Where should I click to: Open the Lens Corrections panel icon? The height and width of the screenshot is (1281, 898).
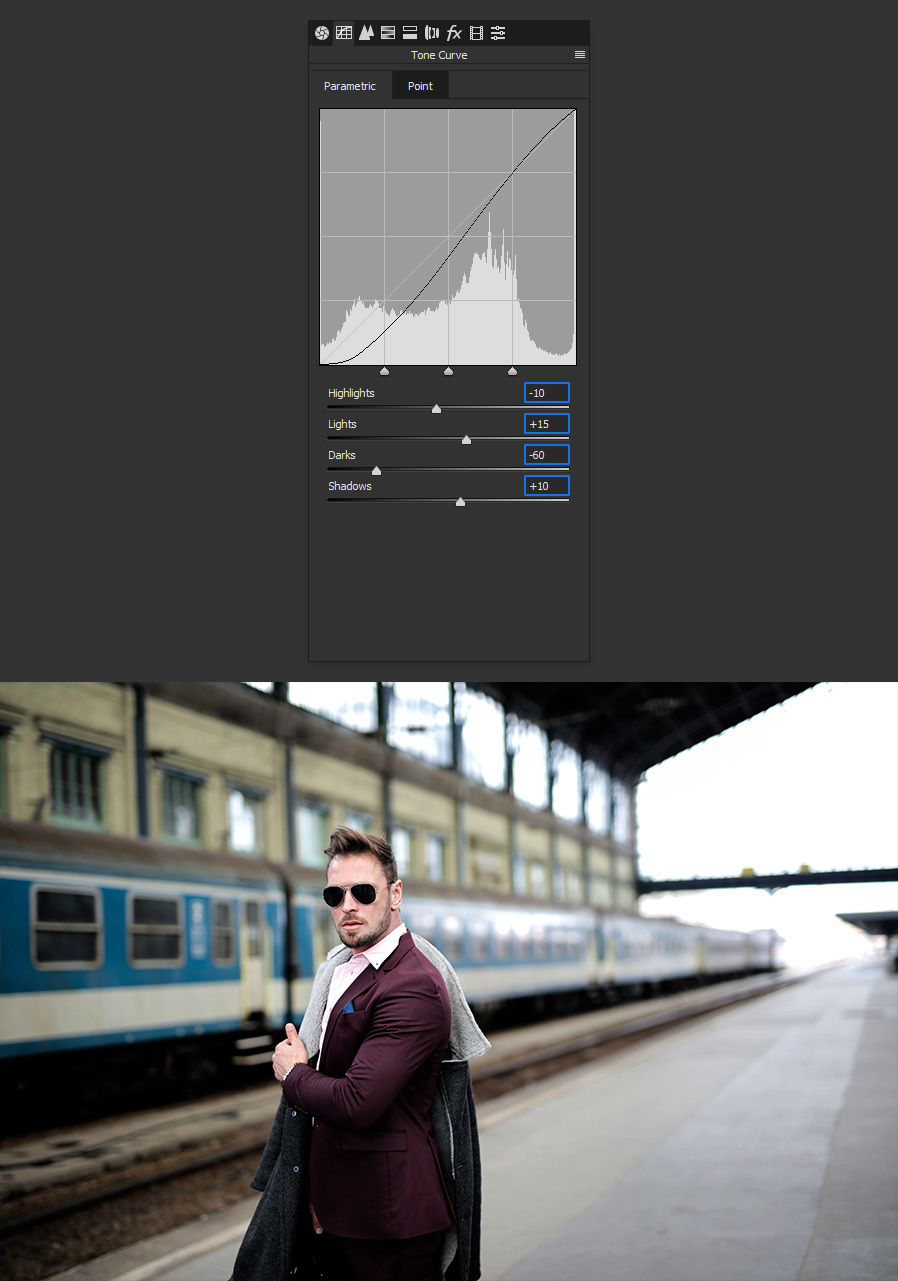coord(432,33)
